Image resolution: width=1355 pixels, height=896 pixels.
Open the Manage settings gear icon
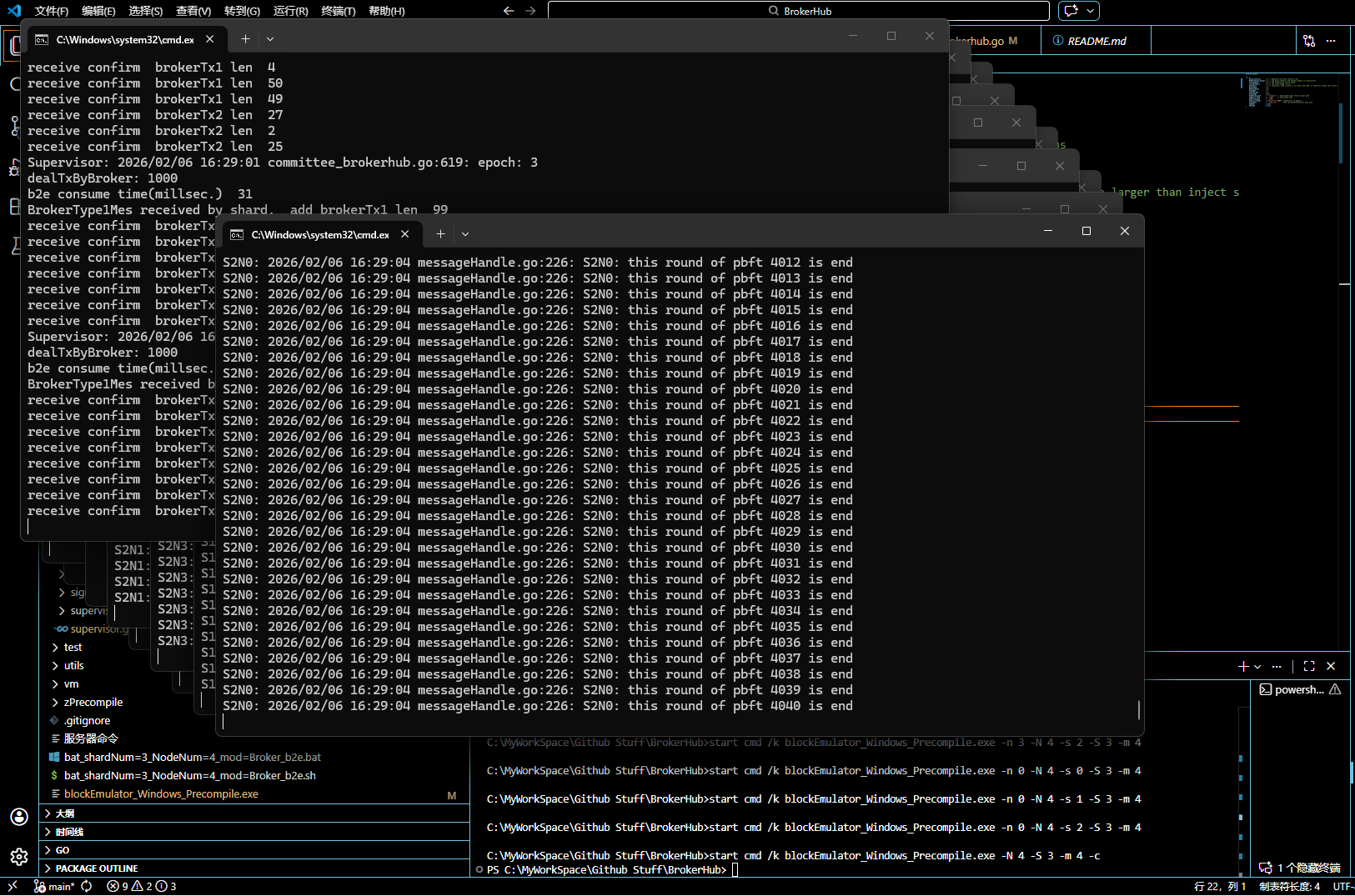click(19, 856)
